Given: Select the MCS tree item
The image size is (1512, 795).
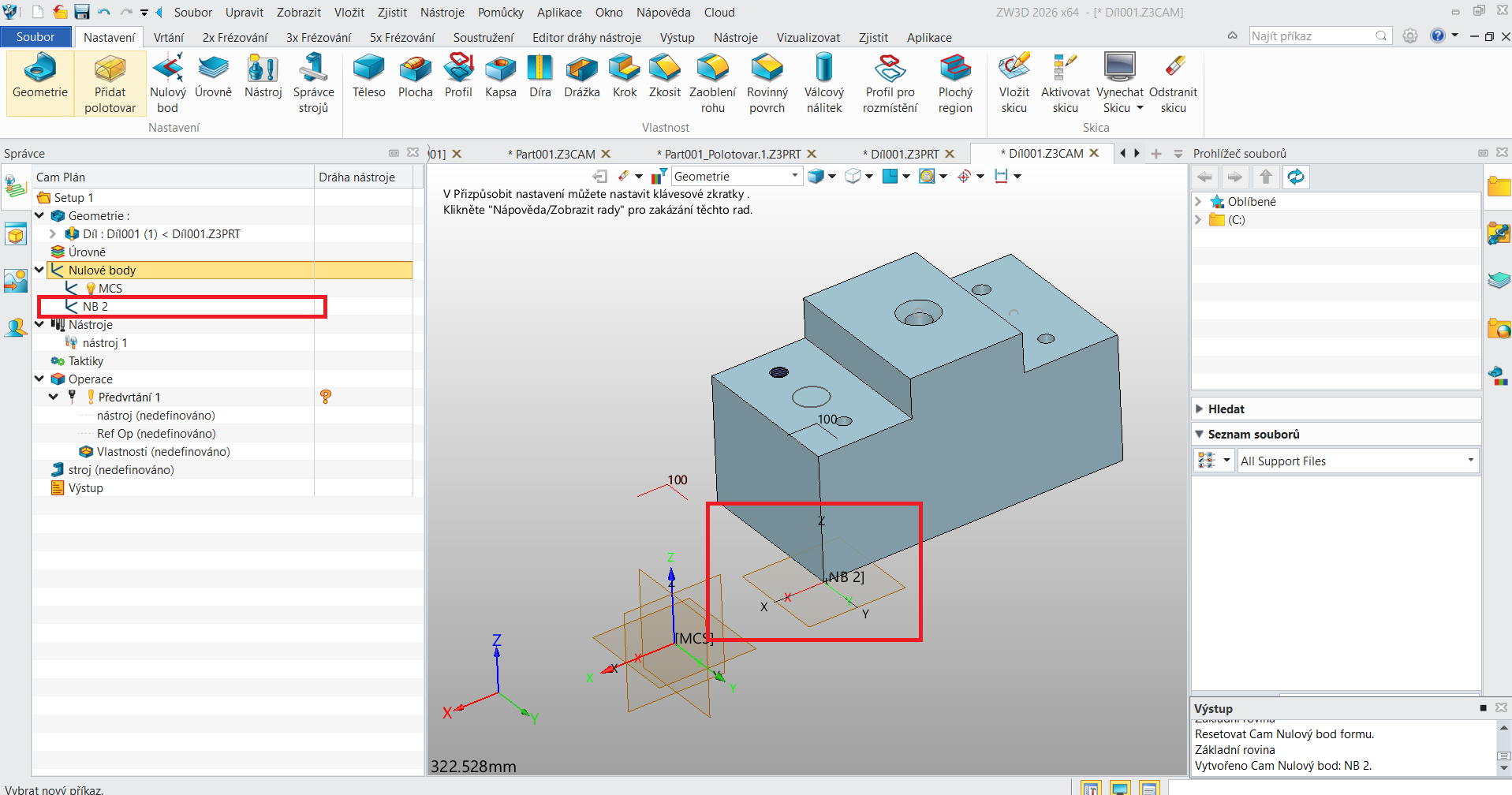Looking at the screenshot, I should [x=110, y=288].
